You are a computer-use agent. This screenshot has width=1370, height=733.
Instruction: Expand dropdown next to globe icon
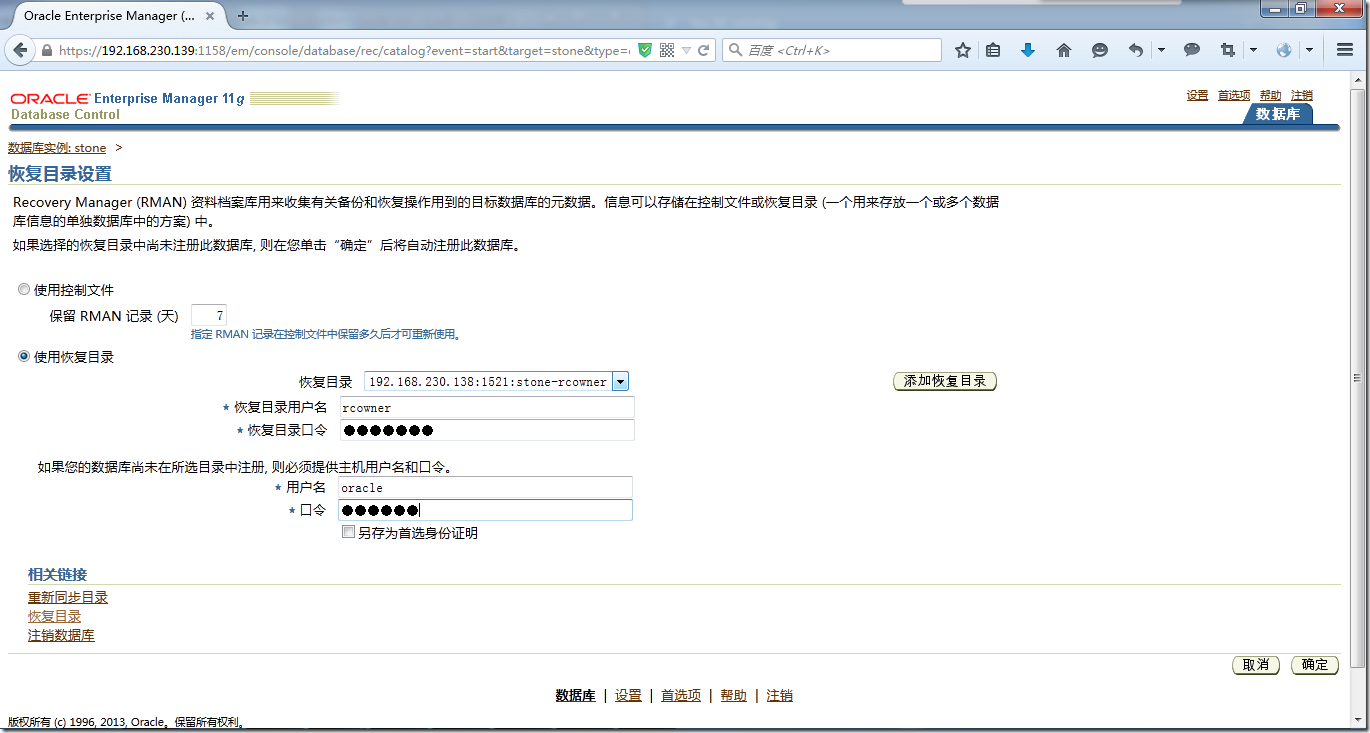pos(1309,50)
